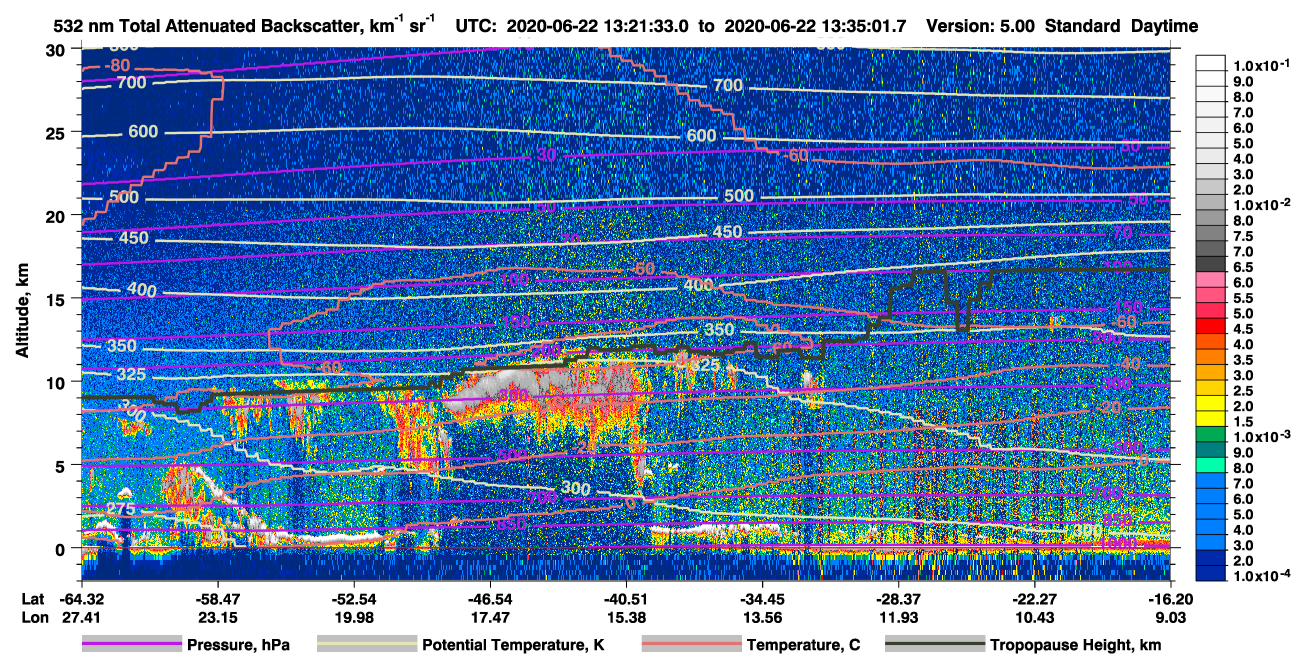Click the 'Lat' row label

click(x=32, y=599)
